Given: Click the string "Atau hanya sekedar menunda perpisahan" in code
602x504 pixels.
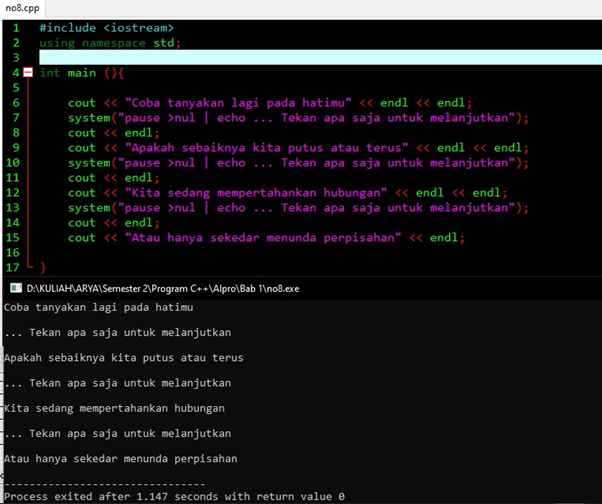Looking at the screenshot, I should pos(263,238).
